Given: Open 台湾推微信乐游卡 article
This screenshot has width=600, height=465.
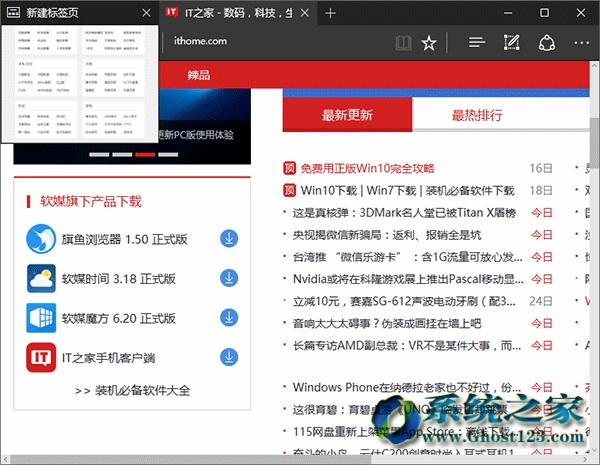Looking at the screenshot, I should tap(408, 257).
